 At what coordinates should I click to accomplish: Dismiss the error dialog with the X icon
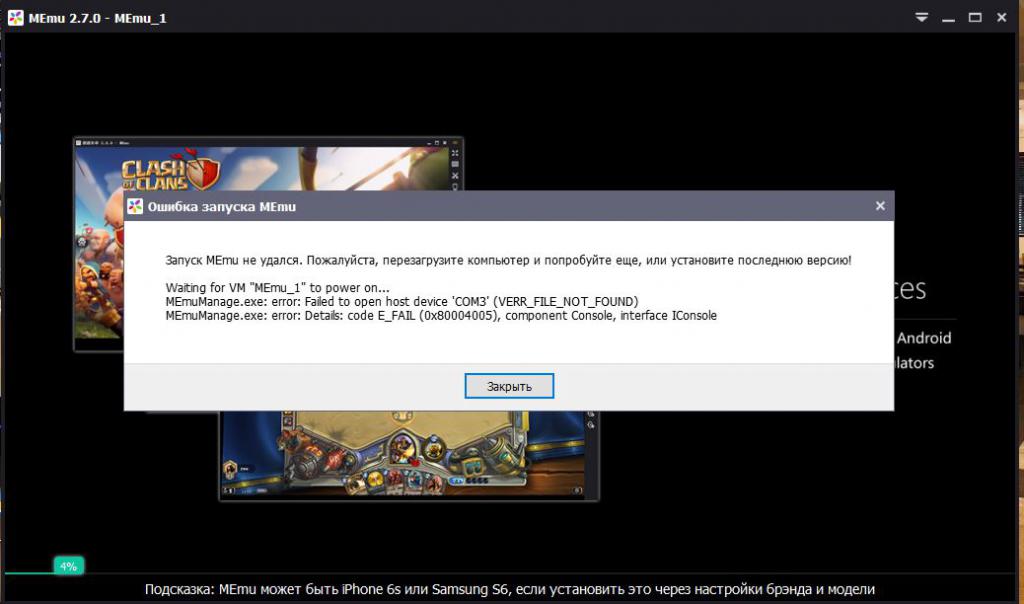[880, 206]
